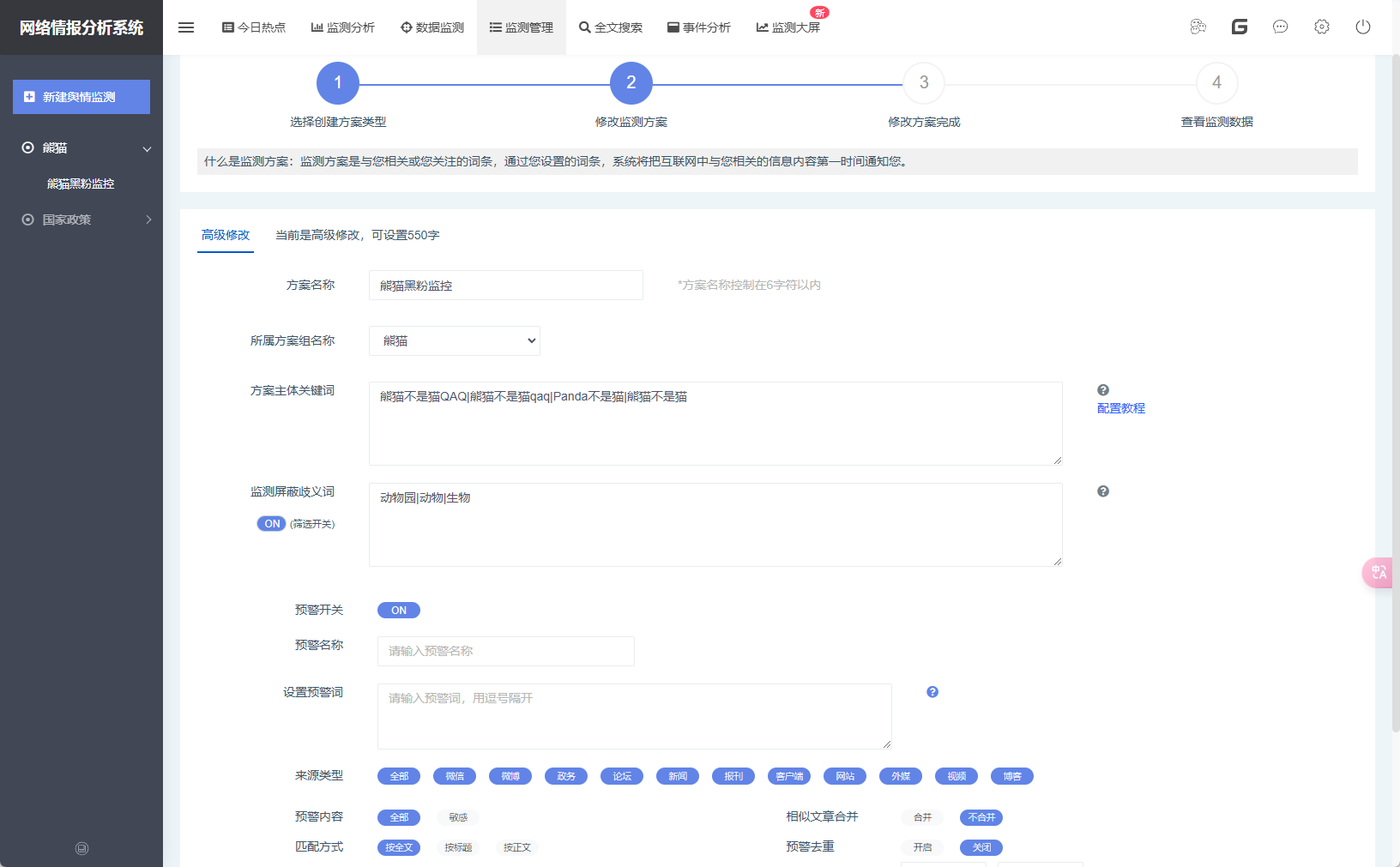The image size is (1400, 867).
Task: Select 预警内容 全部 option
Action: click(x=399, y=817)
